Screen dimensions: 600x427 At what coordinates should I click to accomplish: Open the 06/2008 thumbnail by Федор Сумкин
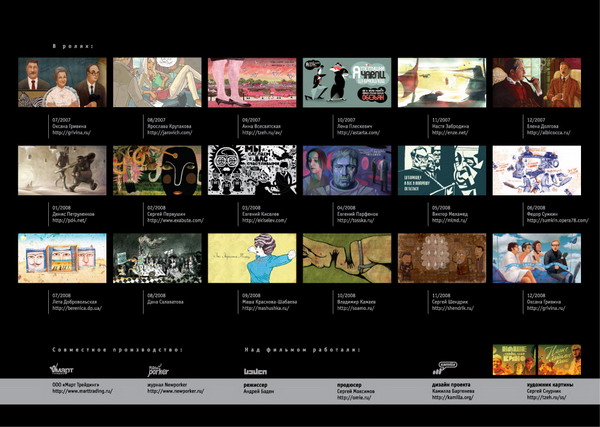tap(536, 170)
